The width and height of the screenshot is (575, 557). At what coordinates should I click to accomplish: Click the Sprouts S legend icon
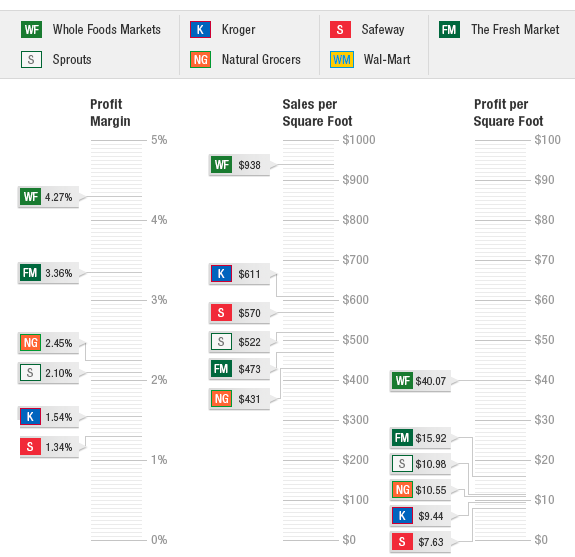pos(32,59)
